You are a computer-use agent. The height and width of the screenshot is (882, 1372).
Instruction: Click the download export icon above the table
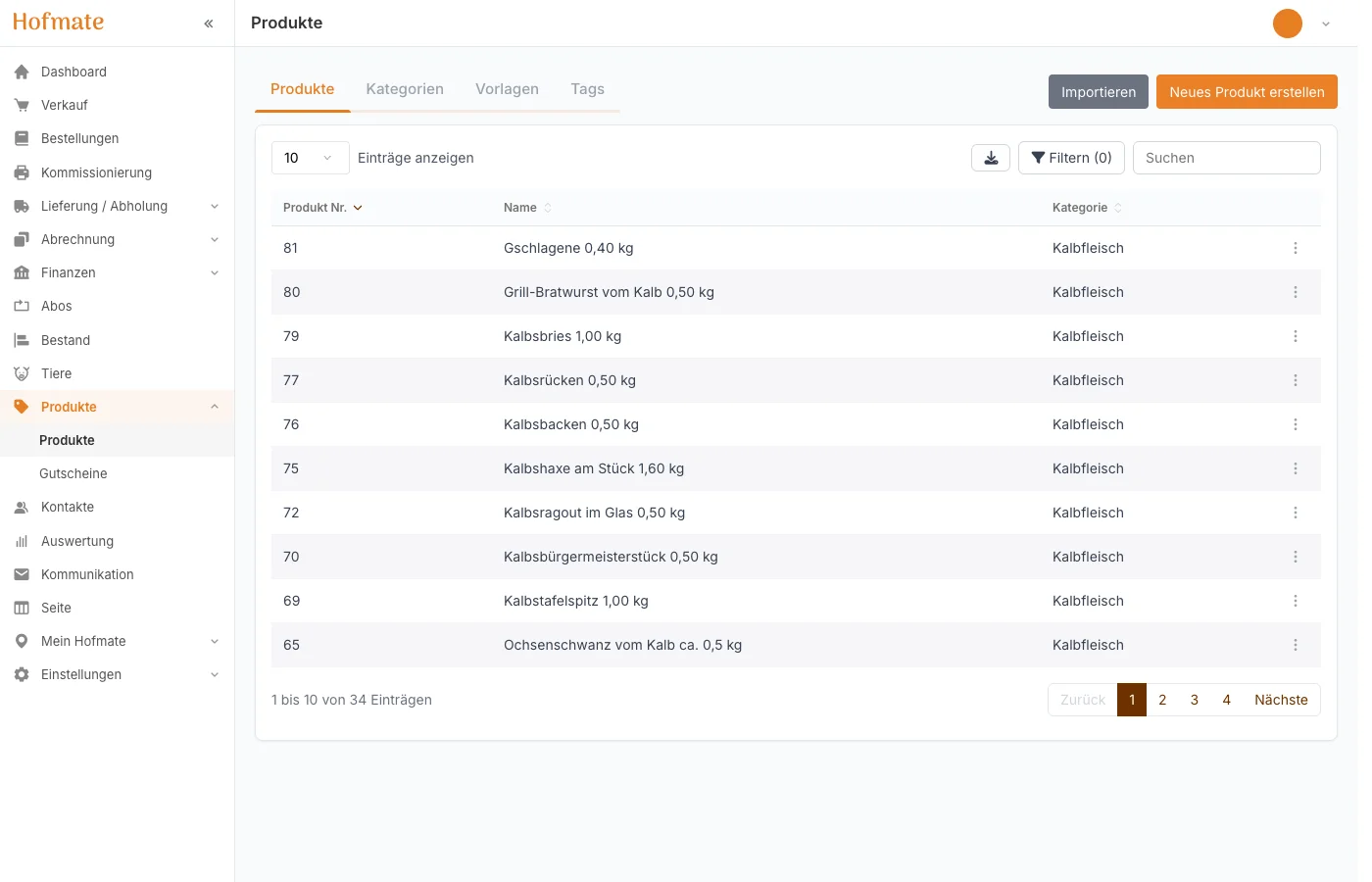tap(990, 157)
